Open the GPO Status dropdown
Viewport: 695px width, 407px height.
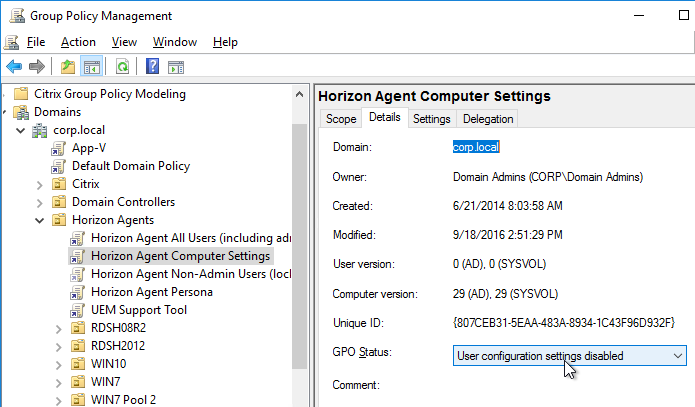pyautogui.click(x=570, y=356)
